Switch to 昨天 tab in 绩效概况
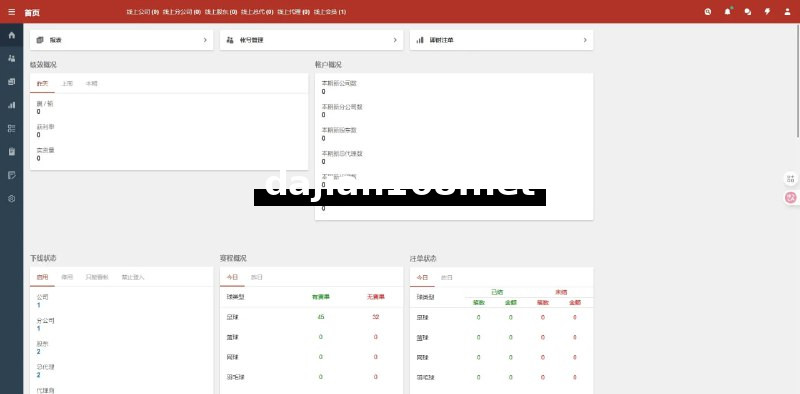Screen dimensions: 800x394 42,83
